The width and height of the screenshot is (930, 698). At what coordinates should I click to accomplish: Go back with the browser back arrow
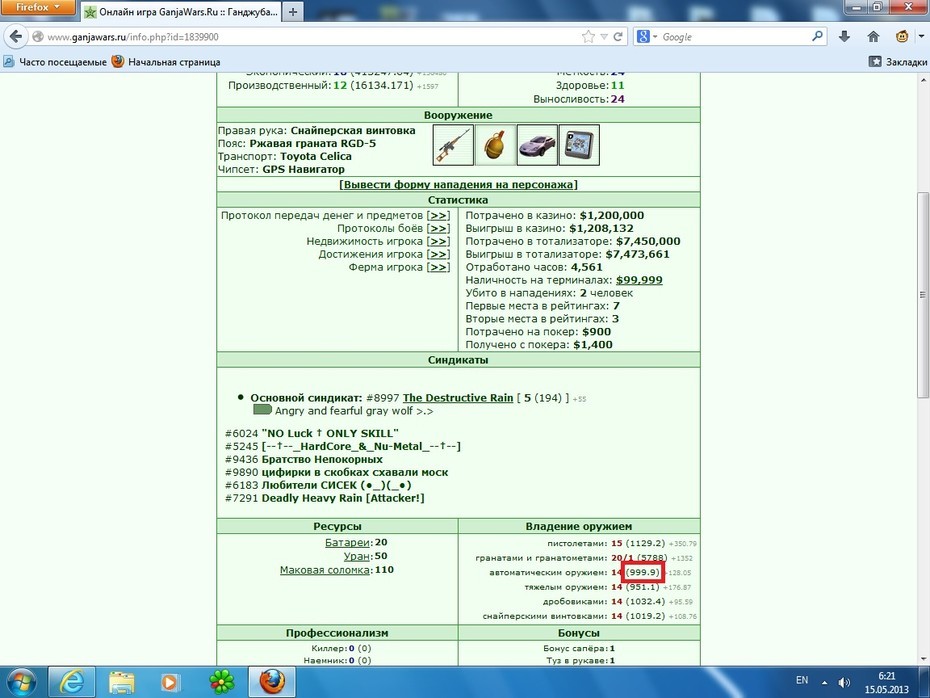pos(16,37)
